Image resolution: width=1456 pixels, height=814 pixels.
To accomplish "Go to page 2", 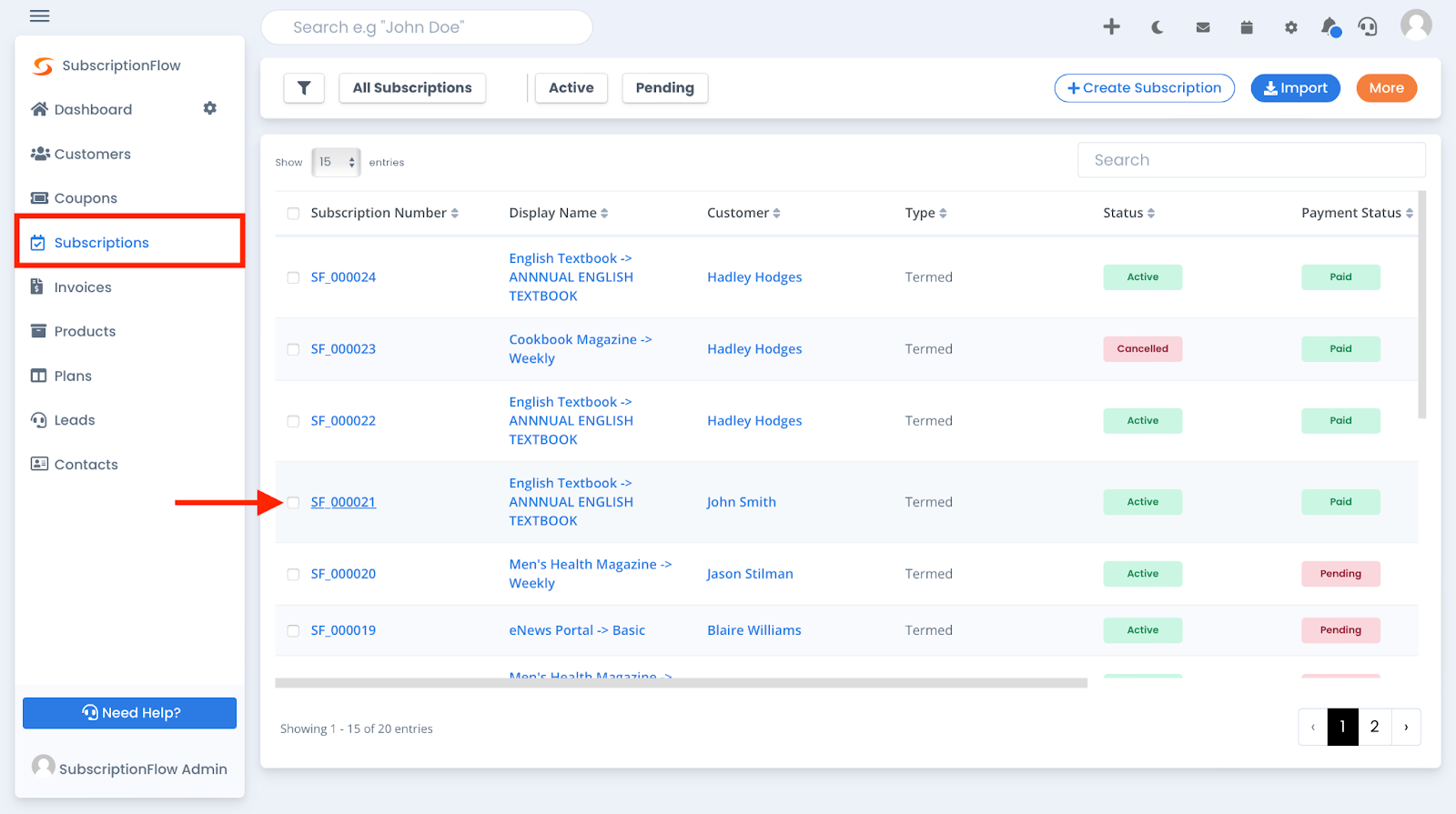I will pyautogui.click(x=1374, y=727).
